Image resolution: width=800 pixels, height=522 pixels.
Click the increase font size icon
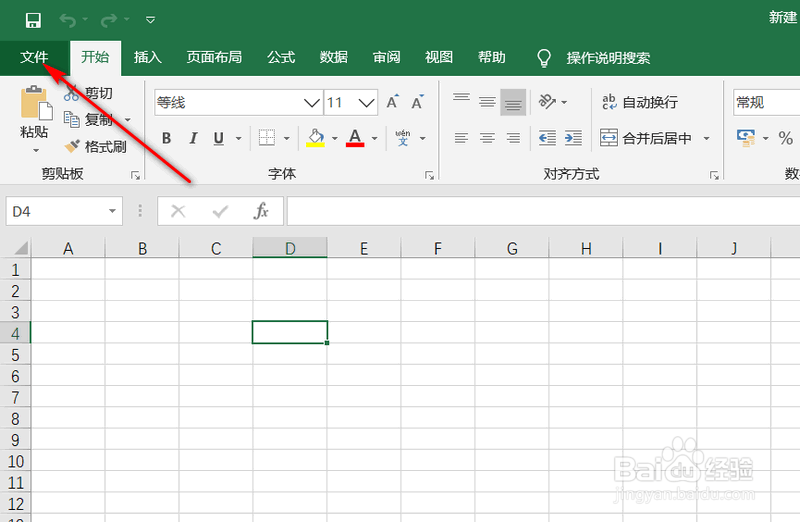(x=392, y=102)
